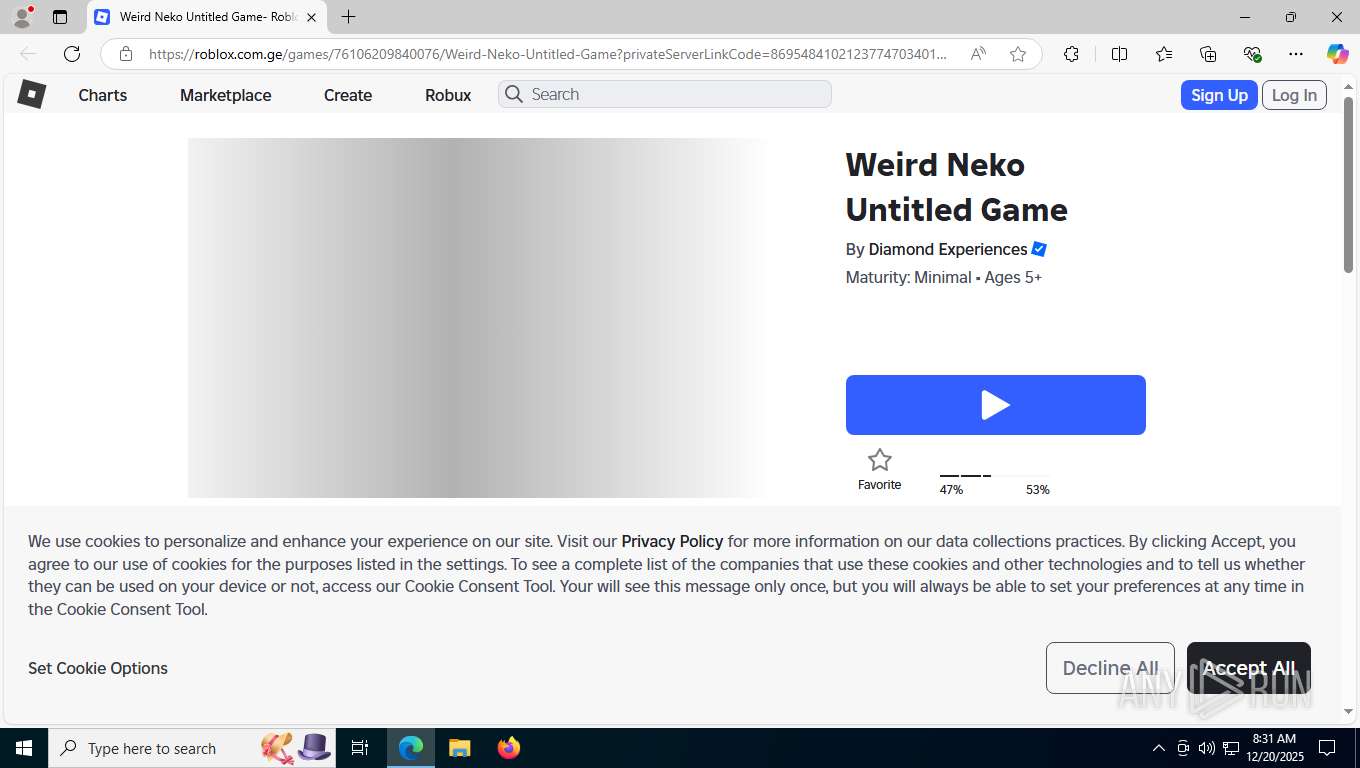This screenshot has height=768, width=1360.
Task: Open the Favorites list icon
Action: coord(1164,54)
